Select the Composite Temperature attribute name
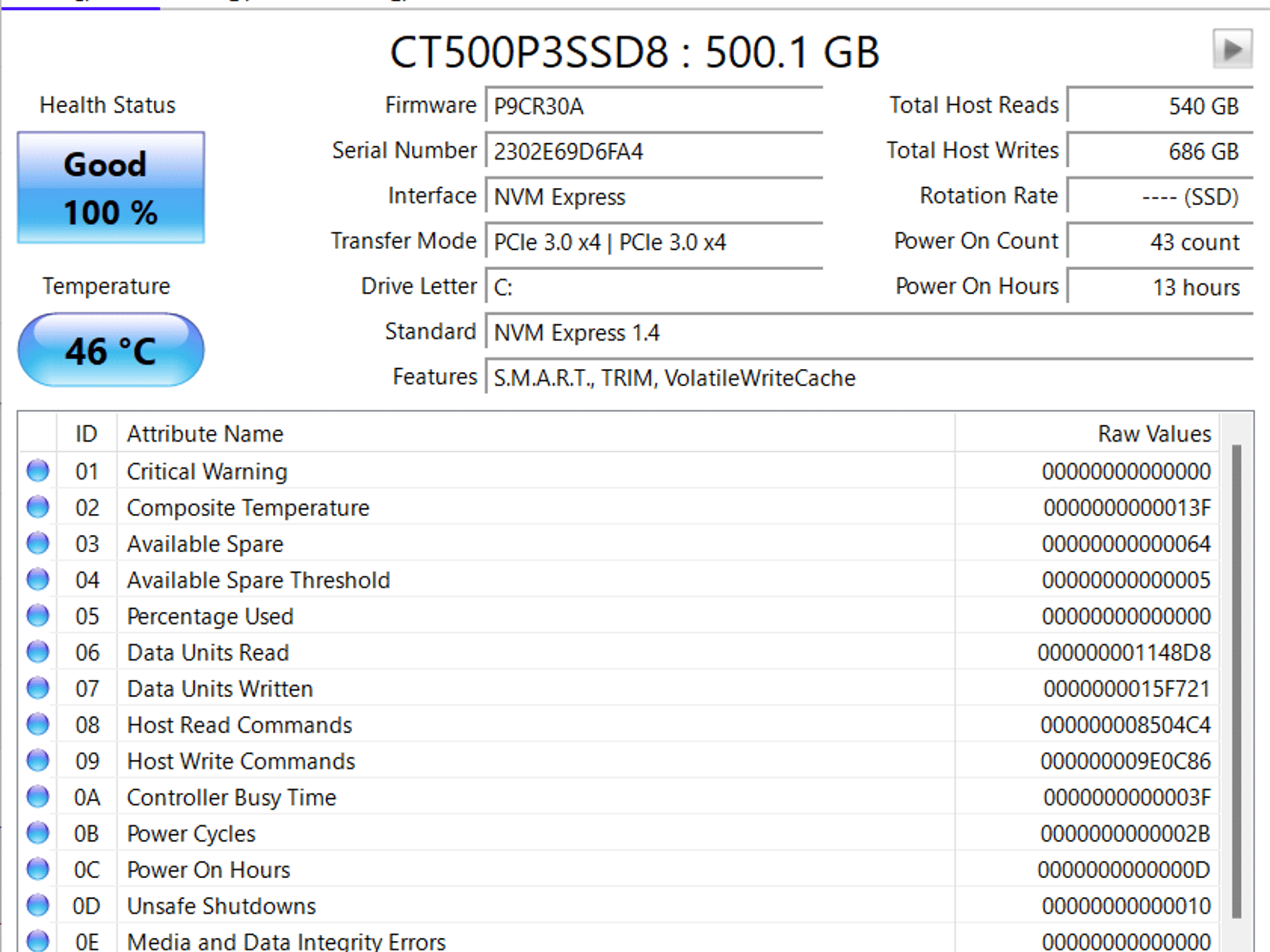This screenshot has height=952, width=1270. 248,508
